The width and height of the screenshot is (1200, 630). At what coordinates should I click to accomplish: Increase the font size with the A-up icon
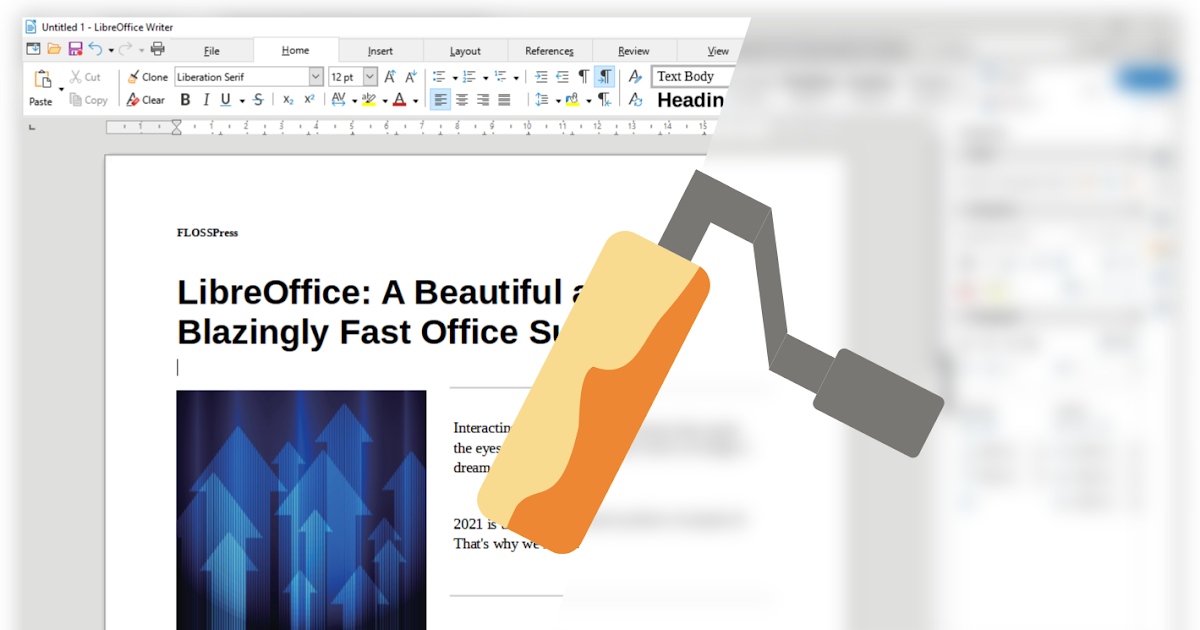(391, 76)
